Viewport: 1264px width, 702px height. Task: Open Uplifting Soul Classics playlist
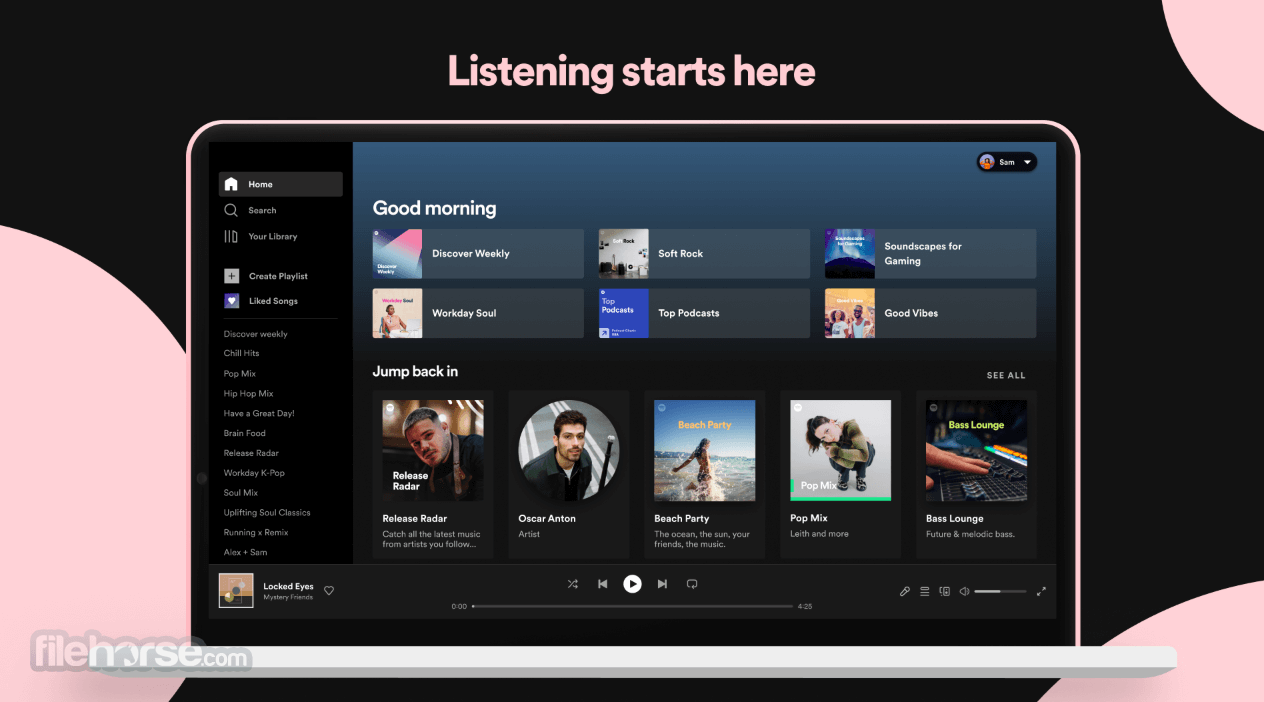point(267,513)
